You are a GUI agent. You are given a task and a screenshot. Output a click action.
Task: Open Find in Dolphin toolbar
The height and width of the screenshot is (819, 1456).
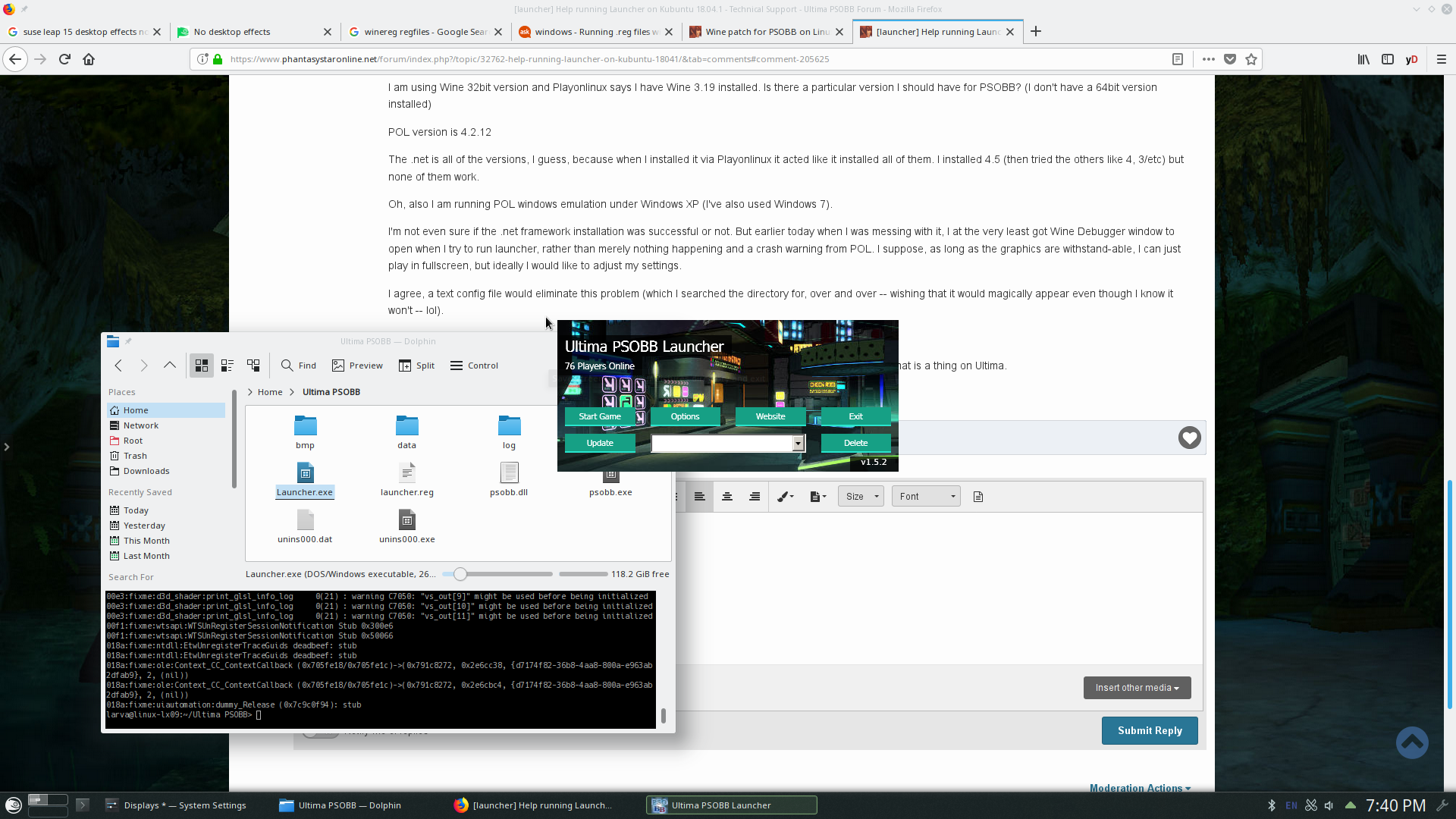(299, 366)
